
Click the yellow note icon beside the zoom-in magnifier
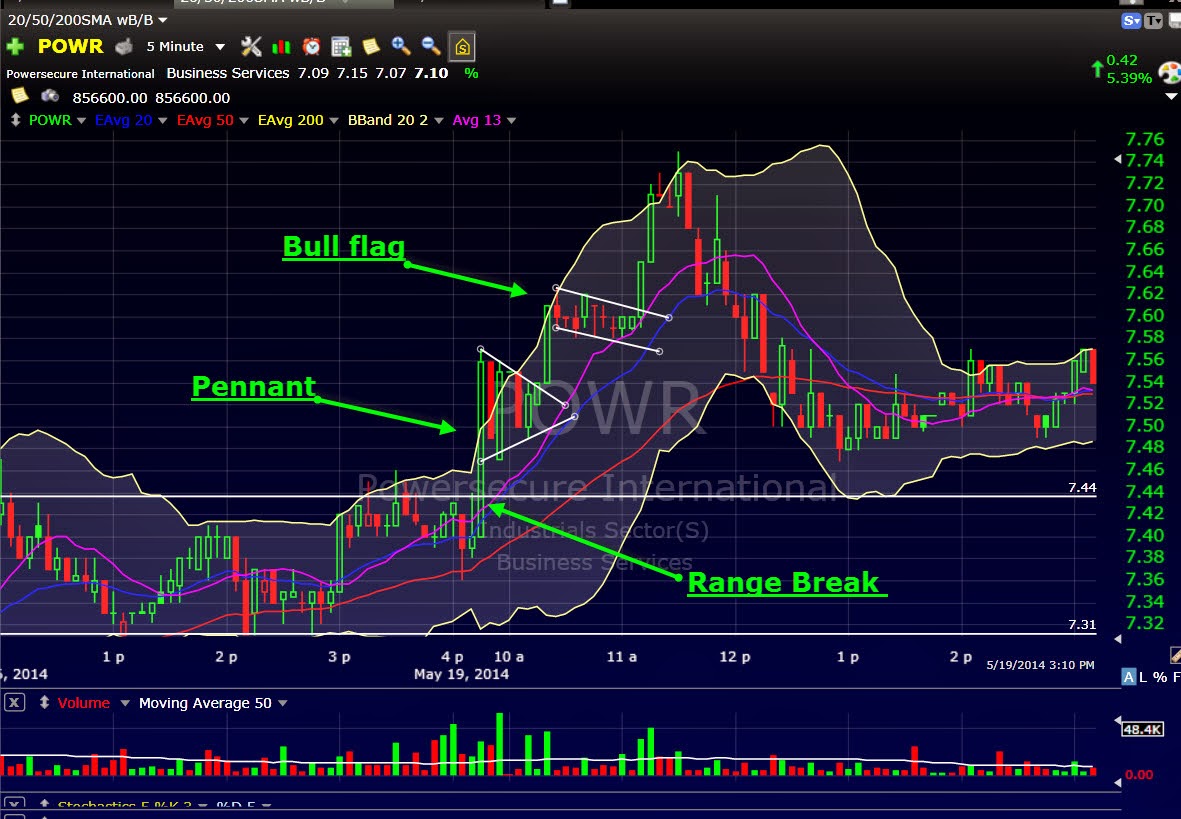pyautogui.click(x=371, y=47)
